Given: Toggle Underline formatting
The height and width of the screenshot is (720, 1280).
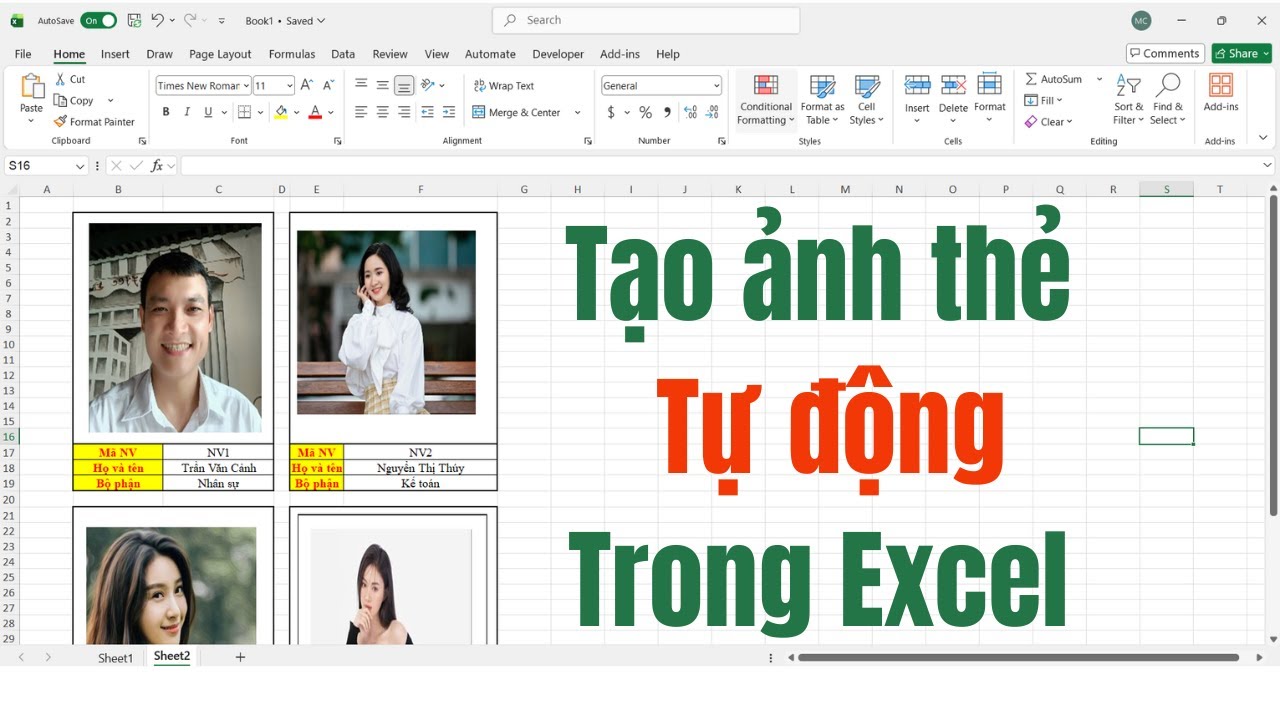Looking at the screenshot, I should [x=208, y=112].
